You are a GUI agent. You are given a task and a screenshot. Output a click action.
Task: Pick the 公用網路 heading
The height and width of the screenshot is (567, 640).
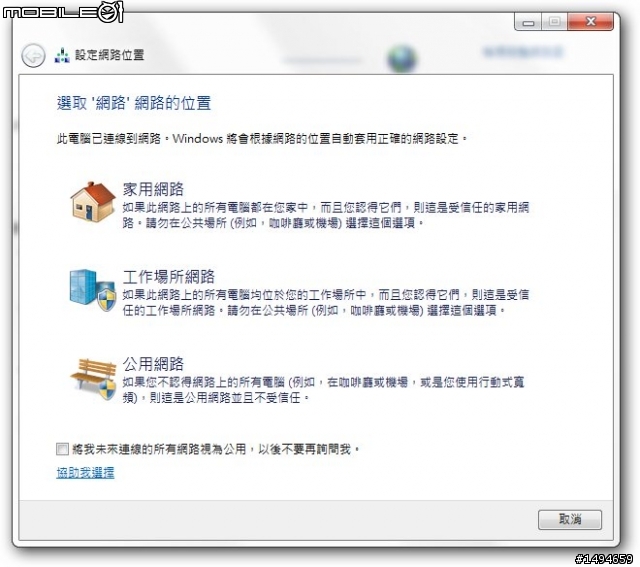[x=153, y=364]
